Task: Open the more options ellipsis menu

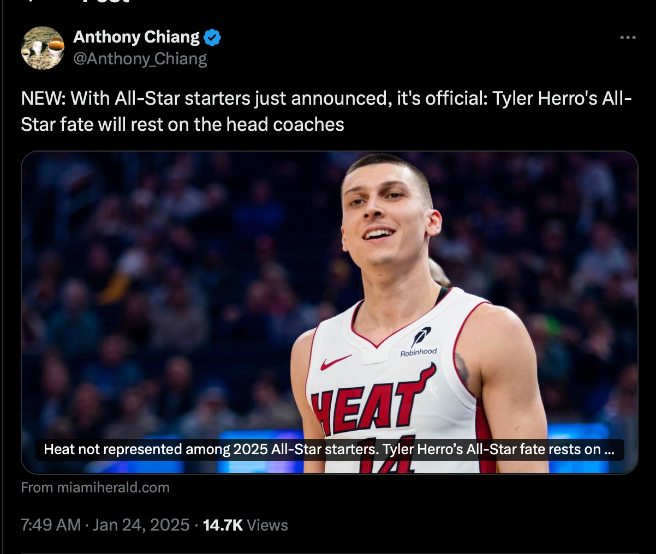Action: [x=628, y=38]
